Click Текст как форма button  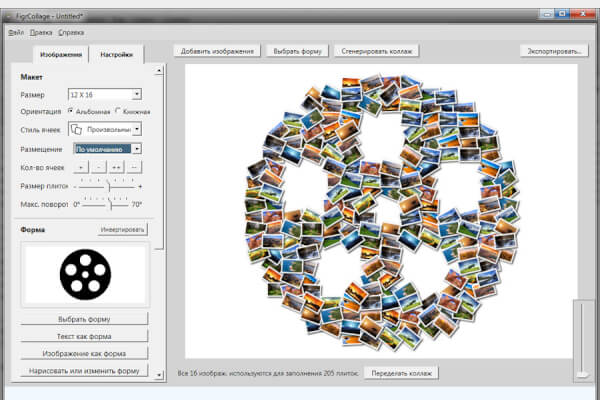click(x=84, y=336)
